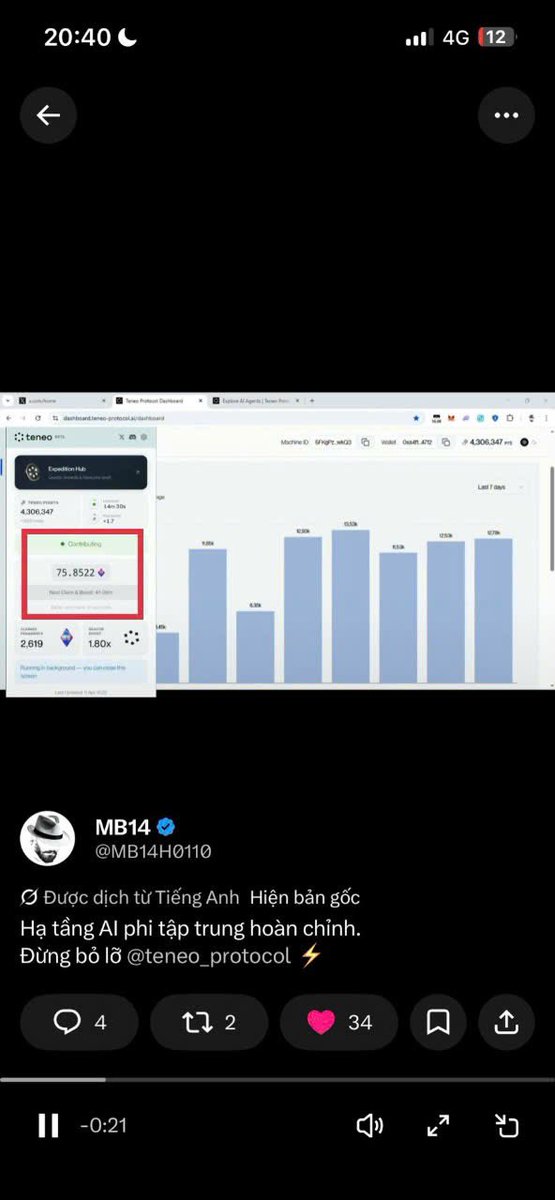Tap the 2,619 value in the video panel

[x=32, y=644]
